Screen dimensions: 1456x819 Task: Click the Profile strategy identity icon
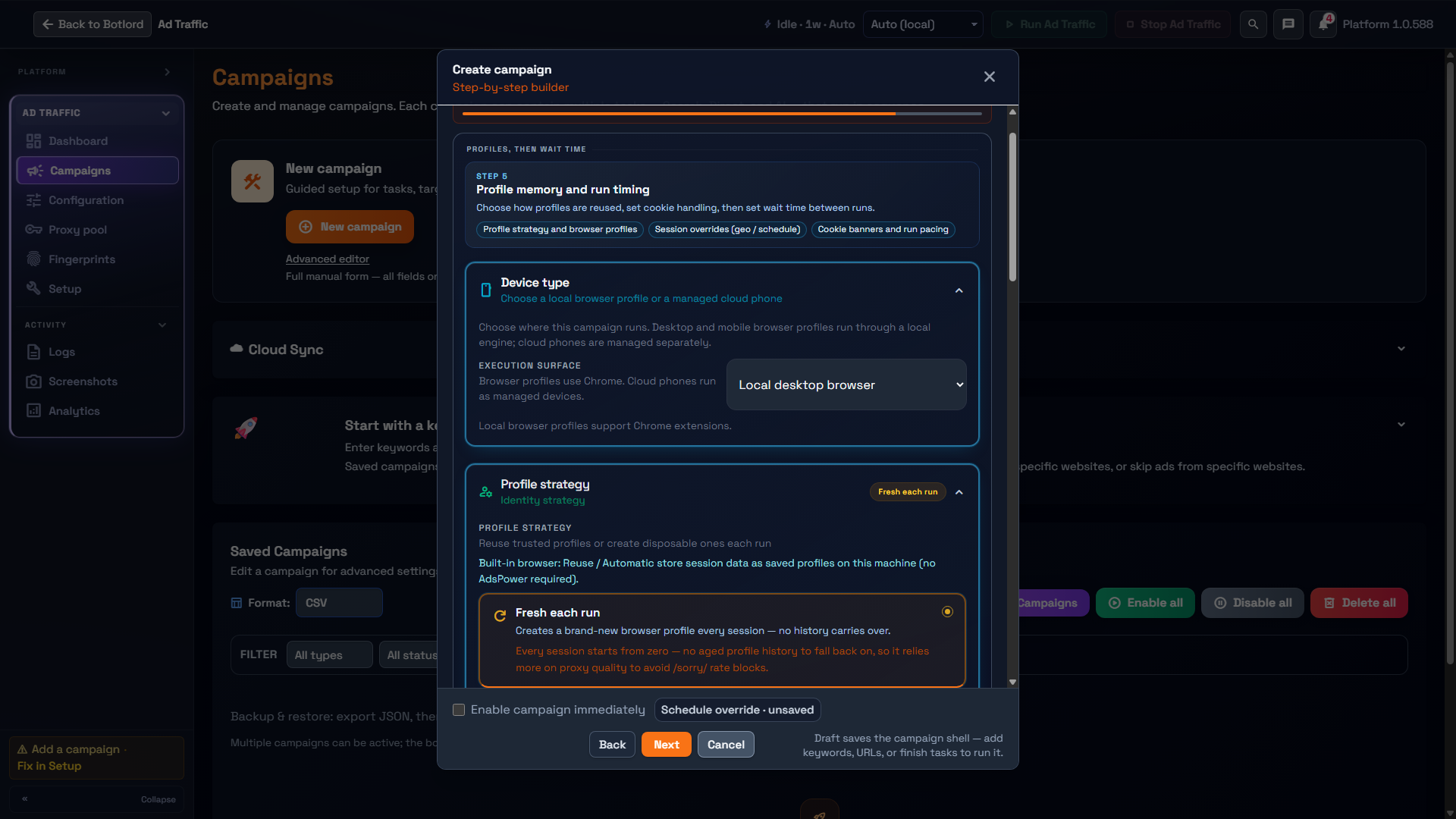(x=486, y=492)
